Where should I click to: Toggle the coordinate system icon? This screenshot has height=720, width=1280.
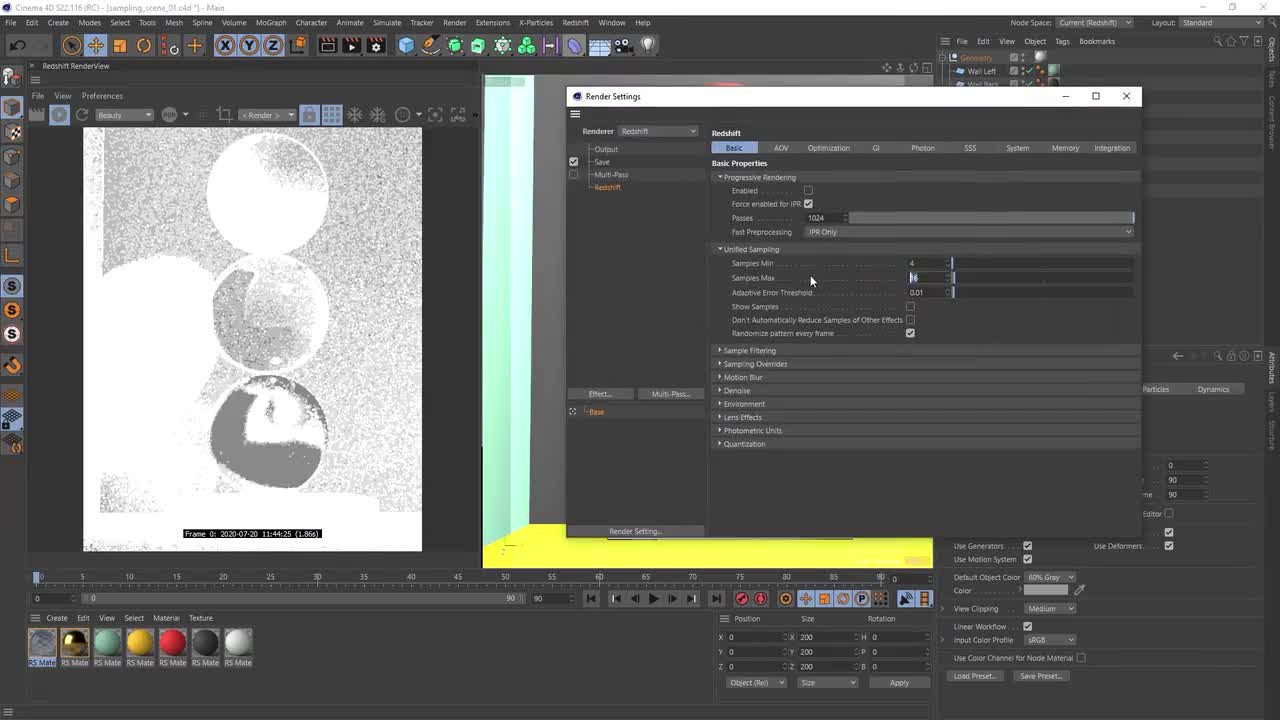click(x=297, y=45)
